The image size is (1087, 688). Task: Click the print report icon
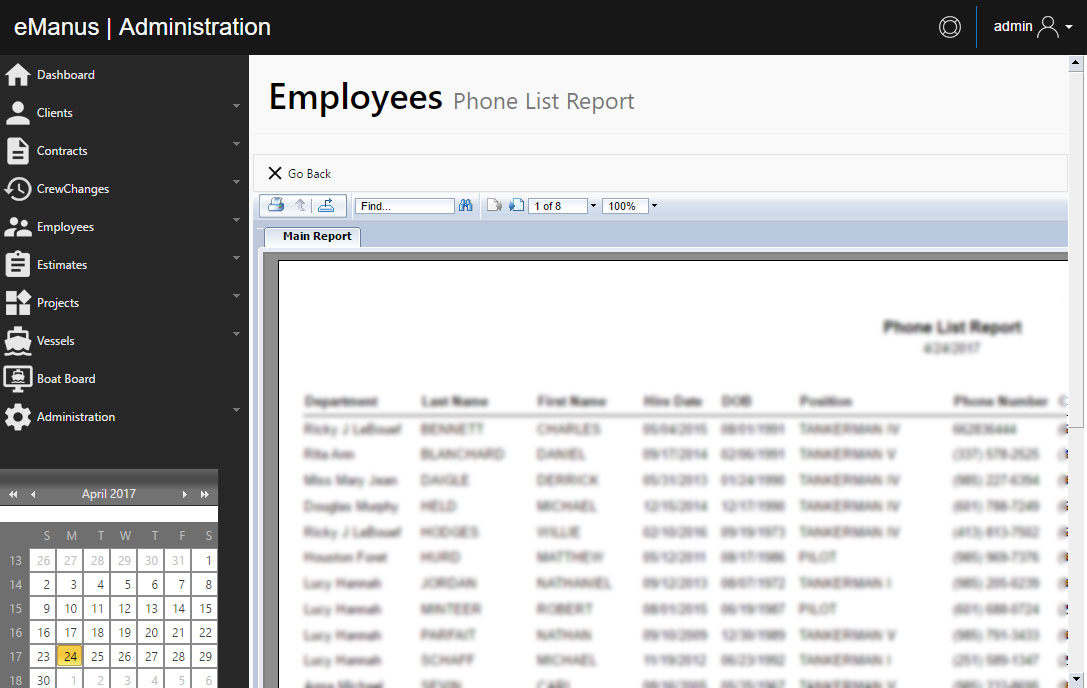[275, 206]
